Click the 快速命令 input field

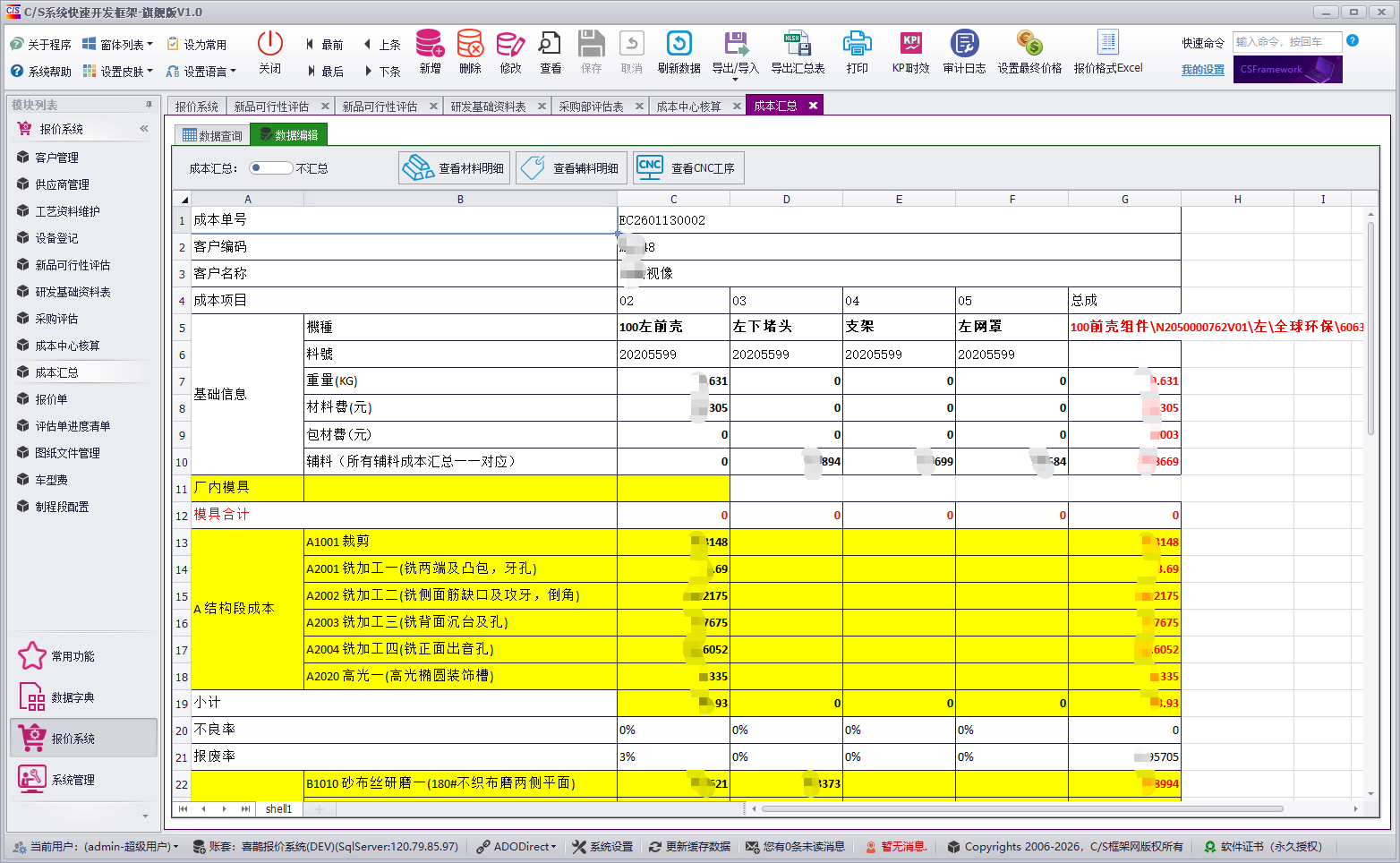point(1286,41)
